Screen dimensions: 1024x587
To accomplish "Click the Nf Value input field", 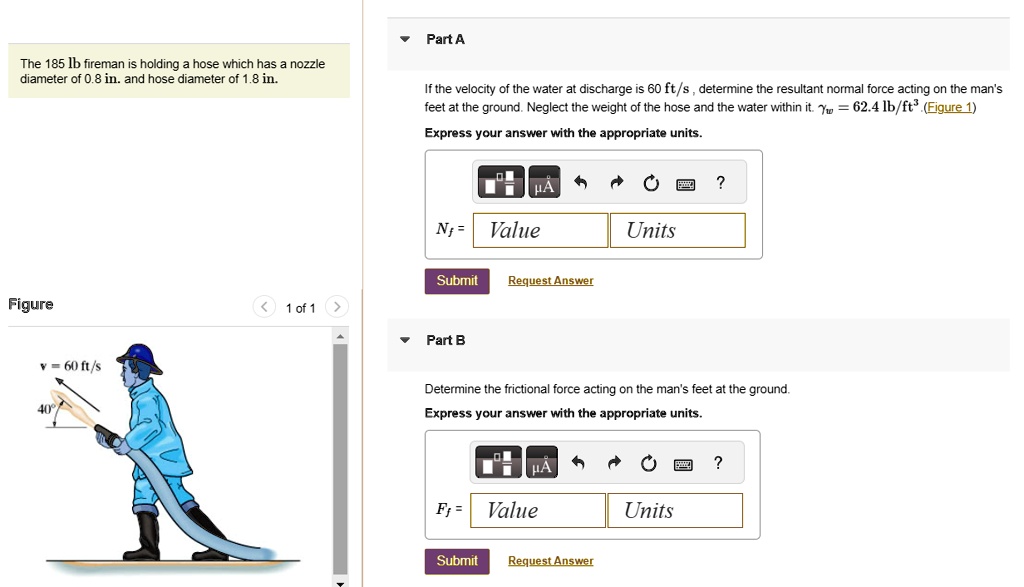I will click(x=540, y=230).
